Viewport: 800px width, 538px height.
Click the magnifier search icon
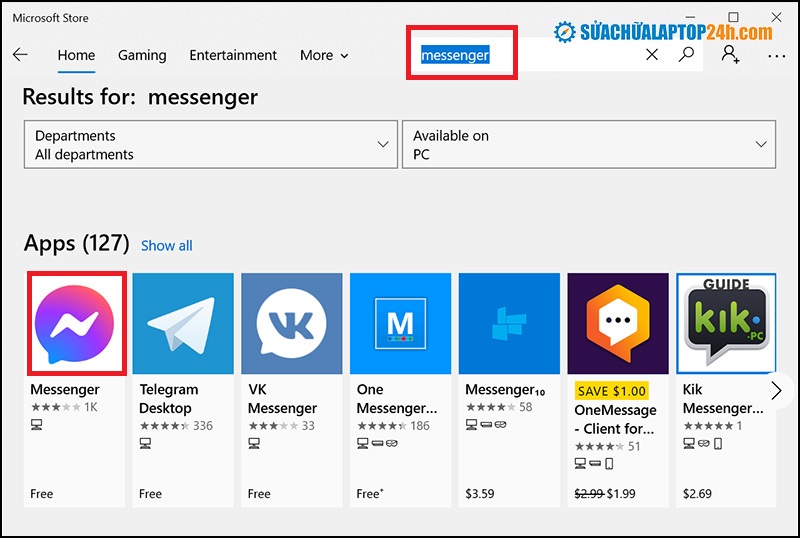tap(686, 55)
